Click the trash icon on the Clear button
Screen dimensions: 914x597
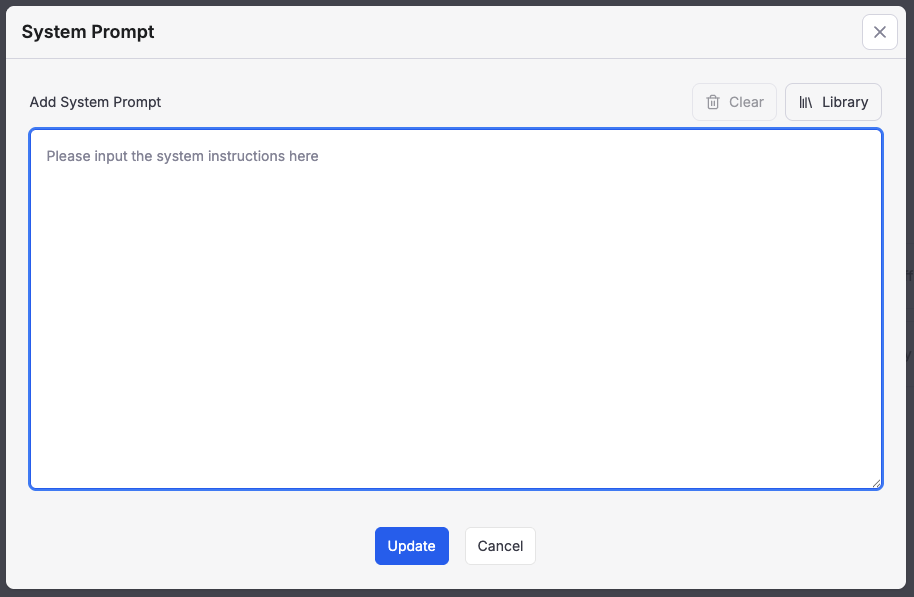tap(712, 101)
